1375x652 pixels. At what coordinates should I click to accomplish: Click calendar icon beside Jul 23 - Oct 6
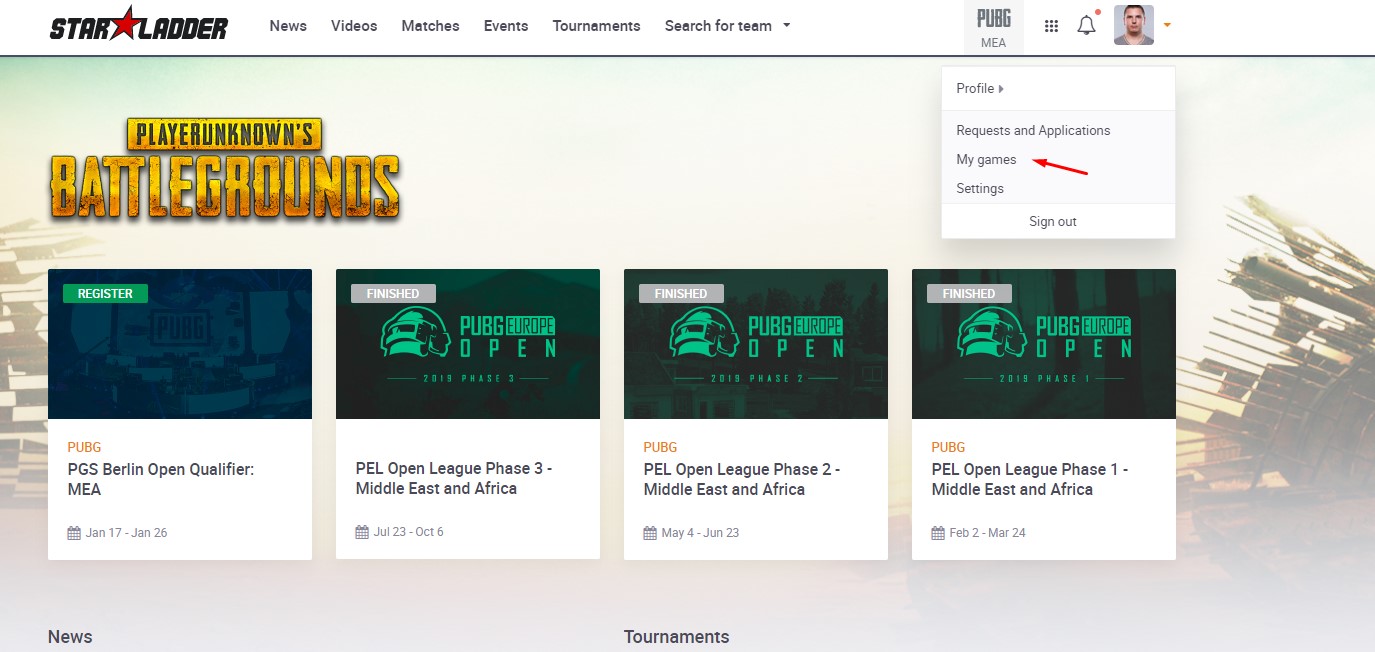click(x=362, y=532)
